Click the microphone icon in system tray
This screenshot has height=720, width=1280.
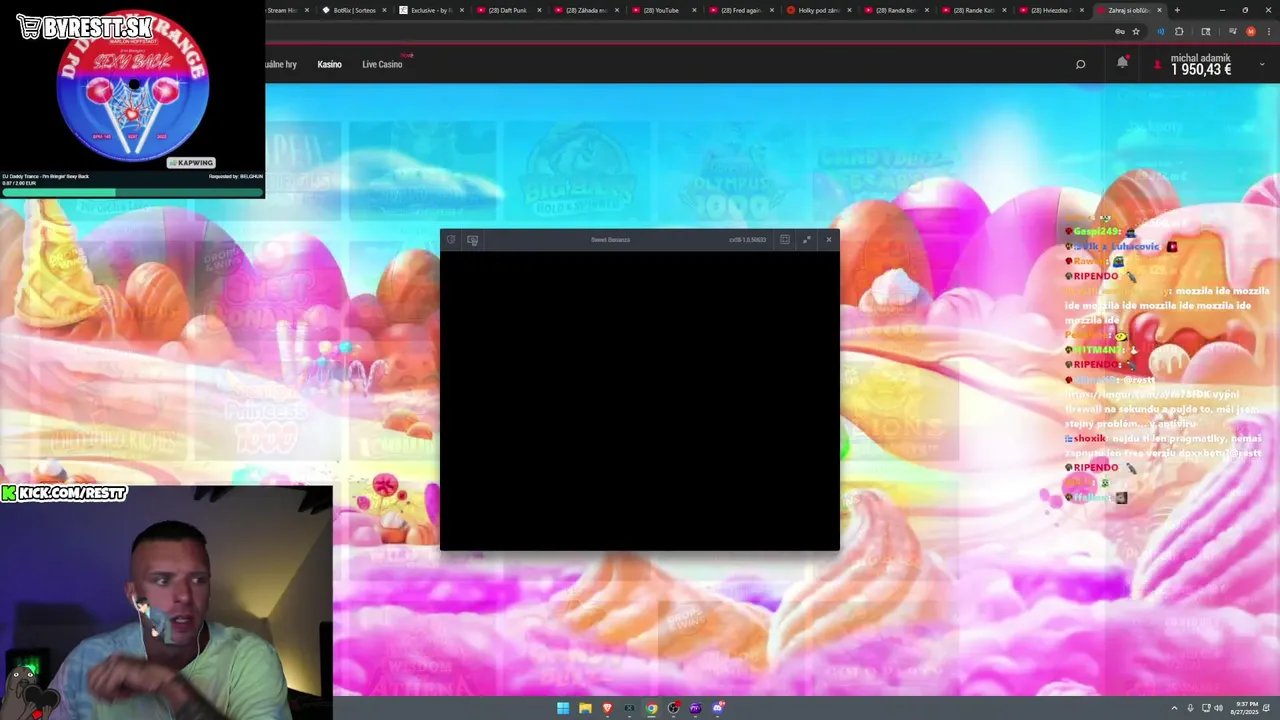click(x=1190, y=708)
